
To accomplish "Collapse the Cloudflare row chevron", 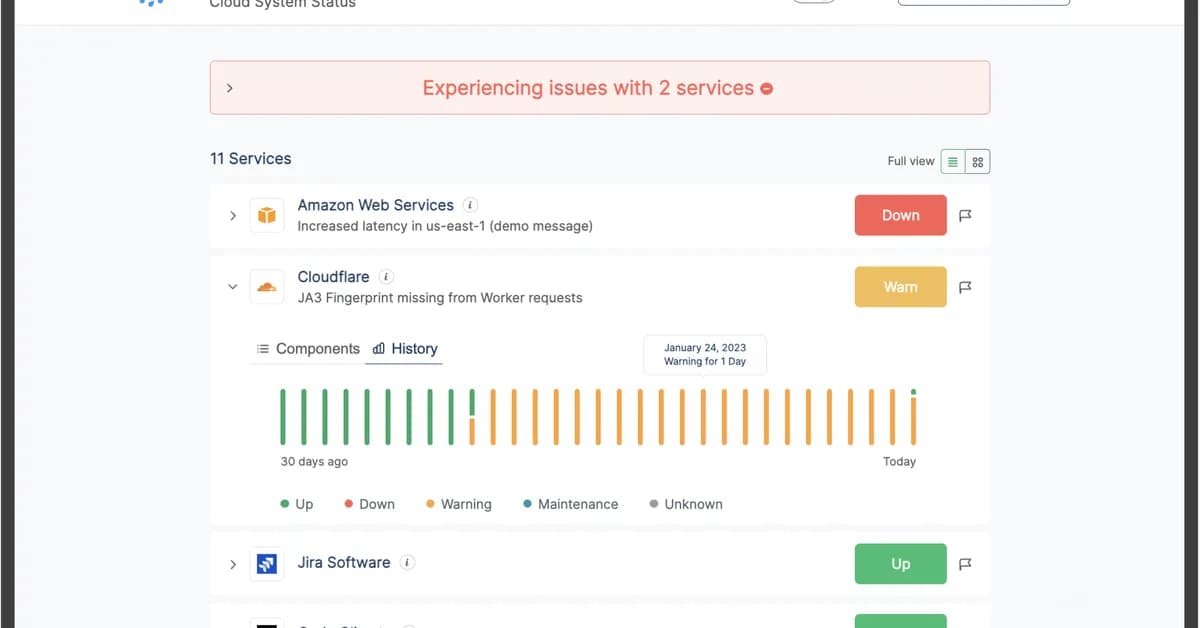I will point(233,287).
